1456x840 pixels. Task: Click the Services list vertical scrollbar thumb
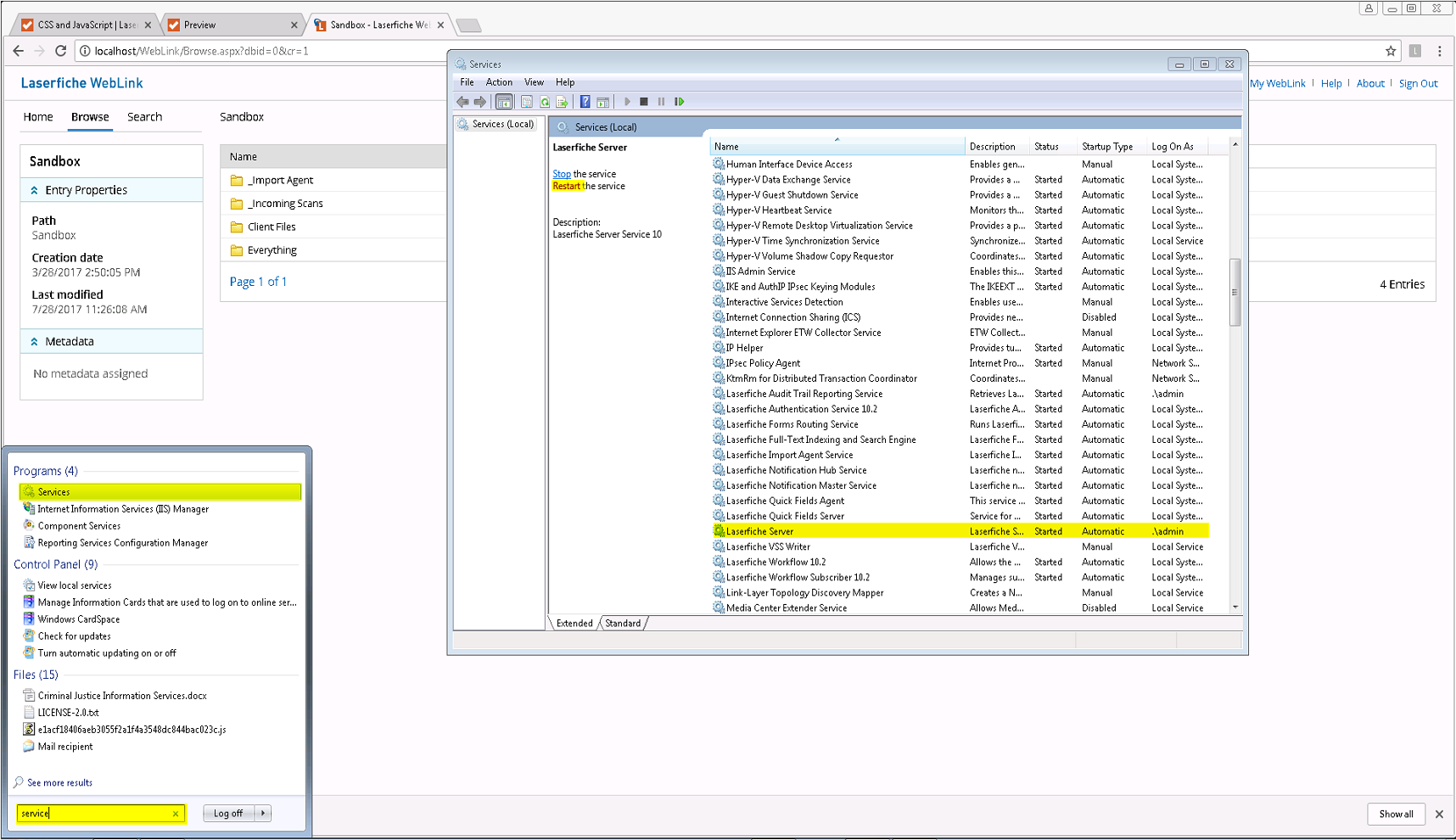coord(1235,292)
